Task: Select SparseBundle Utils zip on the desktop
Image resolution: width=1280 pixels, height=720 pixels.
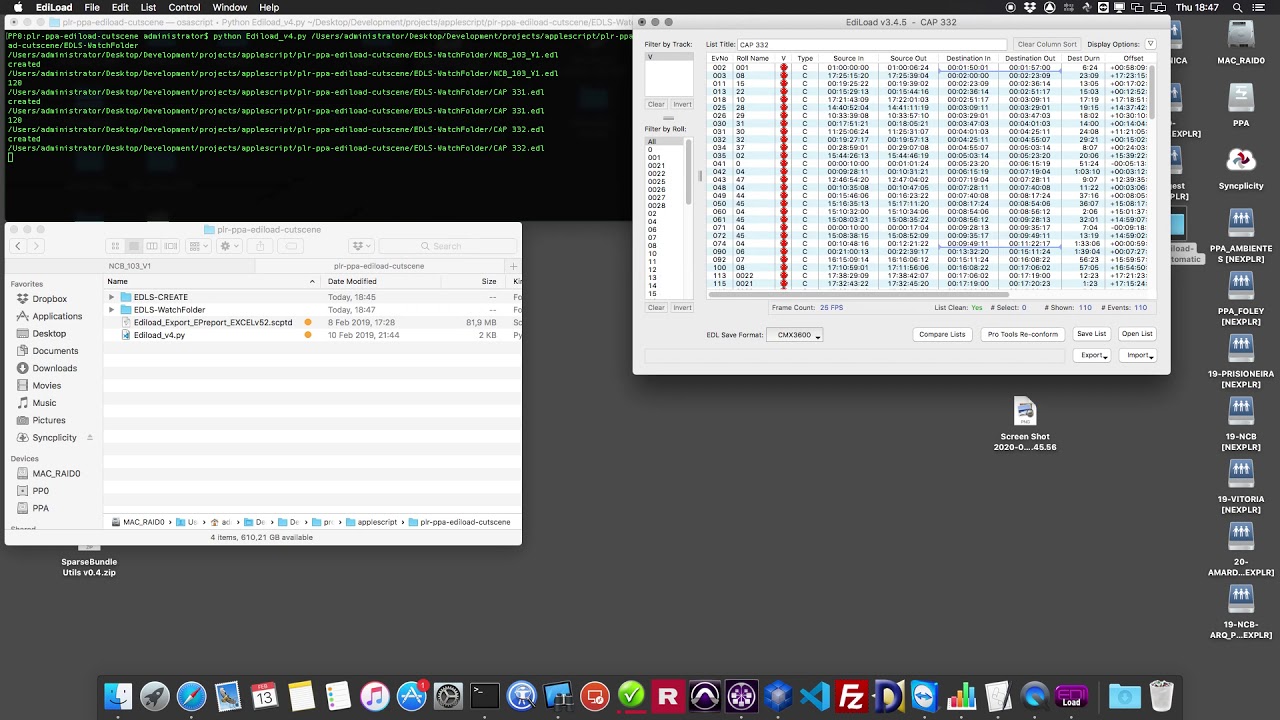Action: tap(89, 562)
